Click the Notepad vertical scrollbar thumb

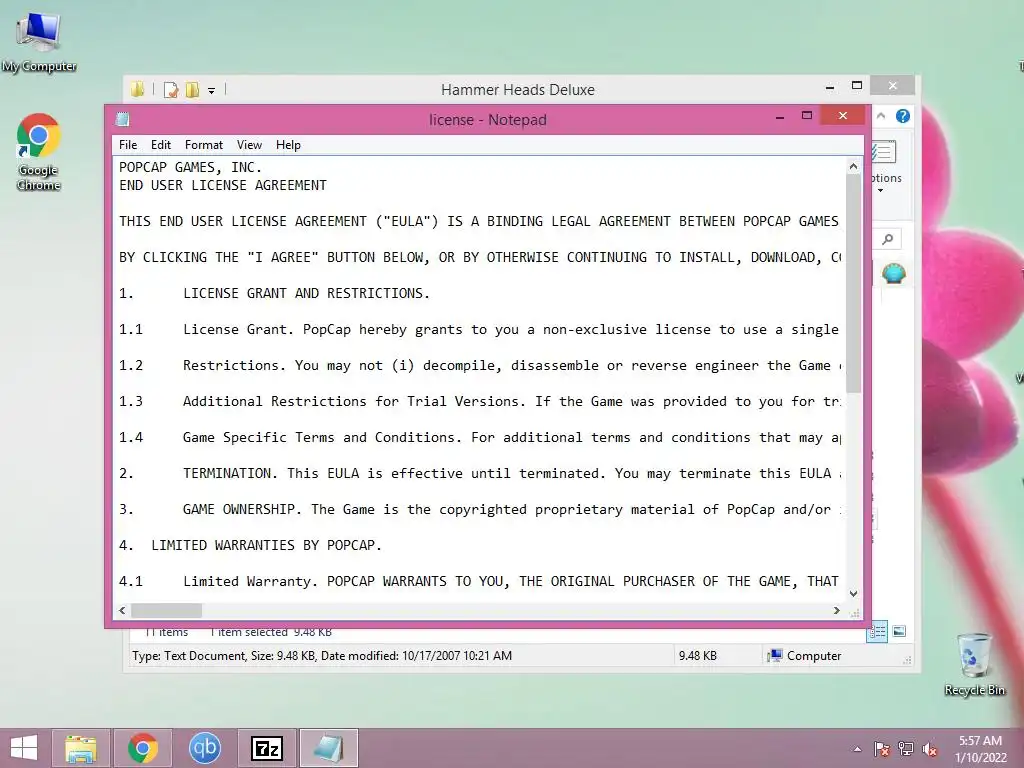(853, 283)
